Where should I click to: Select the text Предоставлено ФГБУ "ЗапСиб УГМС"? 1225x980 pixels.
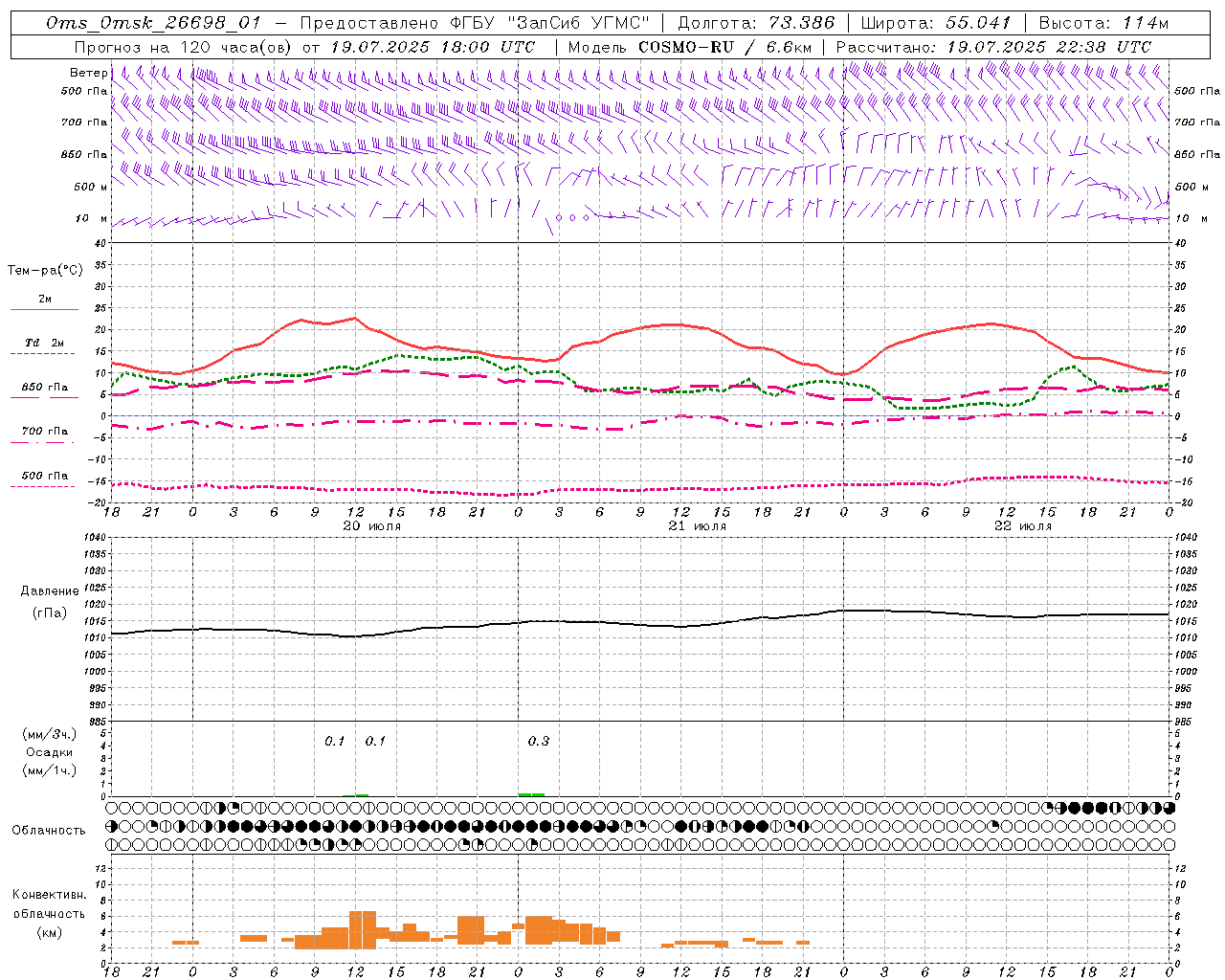[475, 23]
